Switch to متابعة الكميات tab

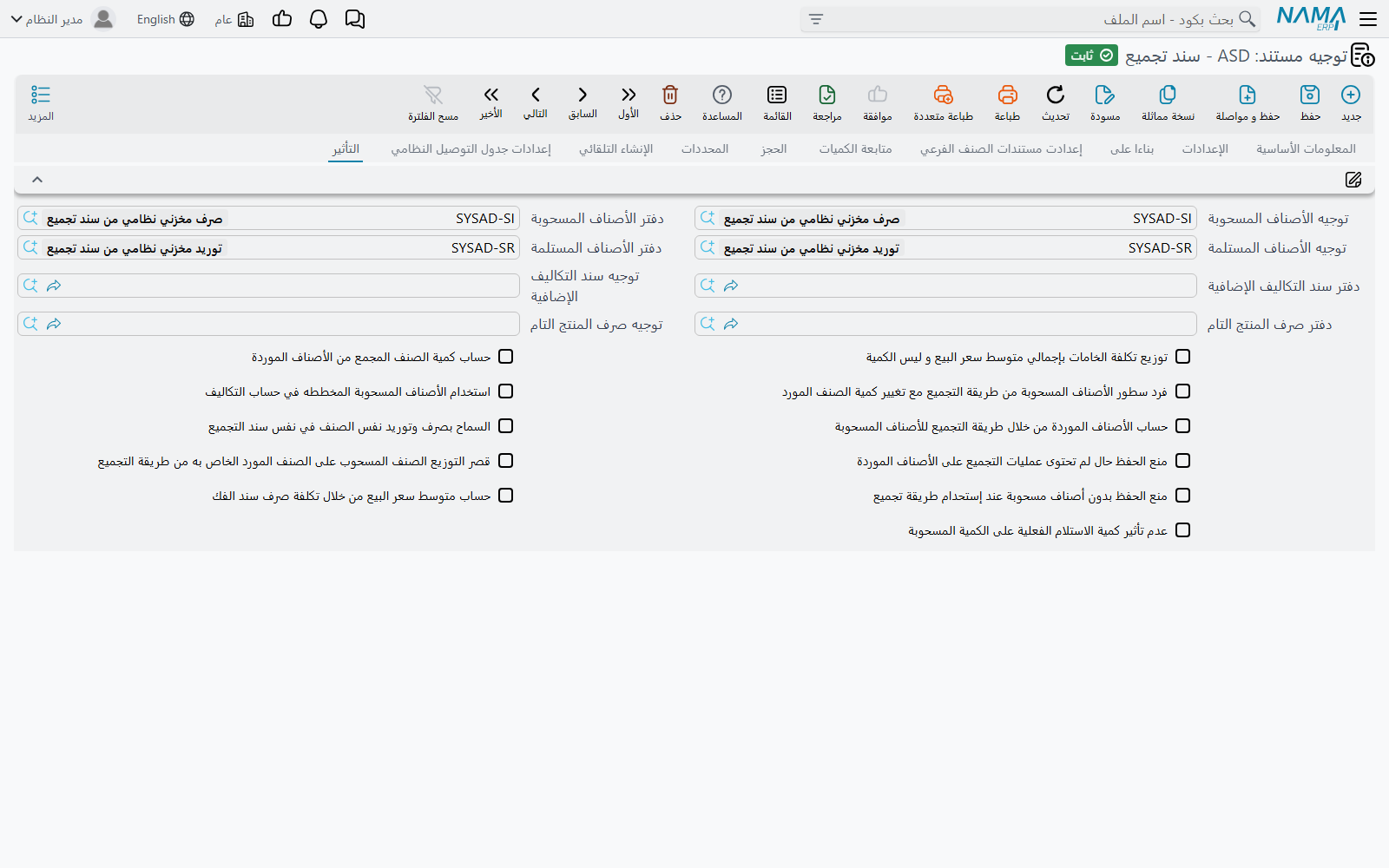tap(855, 149)
